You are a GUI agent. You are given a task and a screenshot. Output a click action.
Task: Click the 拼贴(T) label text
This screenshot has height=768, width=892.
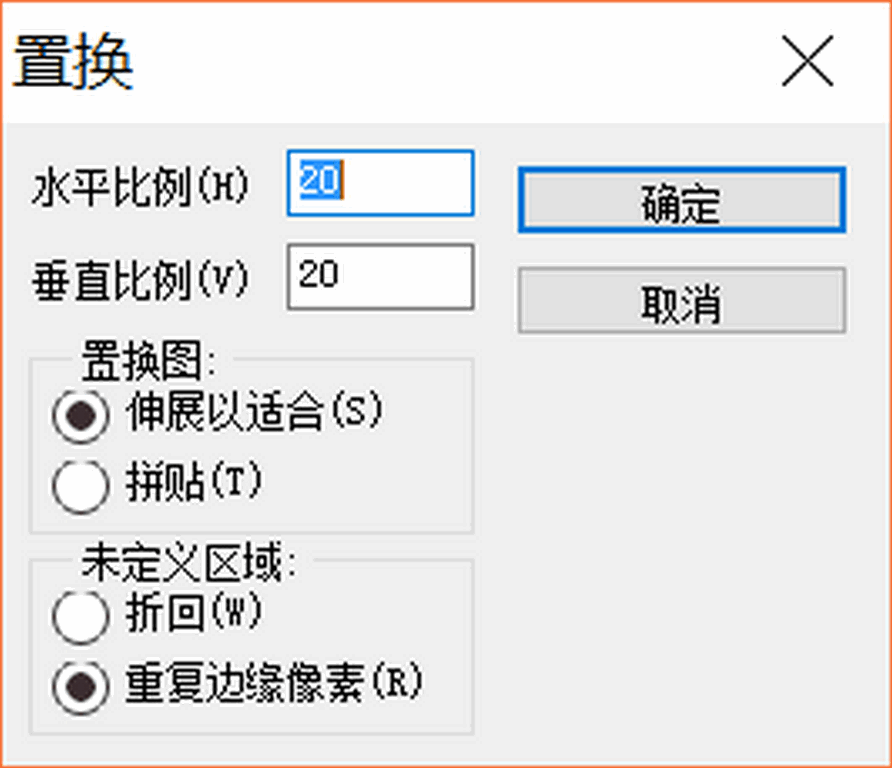pos(194,484)
